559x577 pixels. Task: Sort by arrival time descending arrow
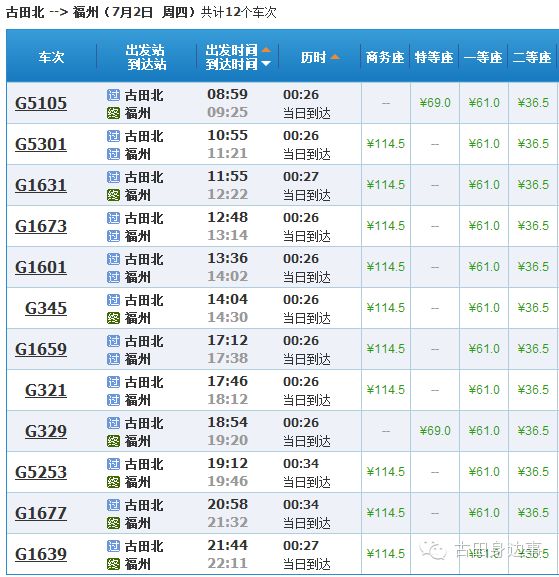point(266,64)
